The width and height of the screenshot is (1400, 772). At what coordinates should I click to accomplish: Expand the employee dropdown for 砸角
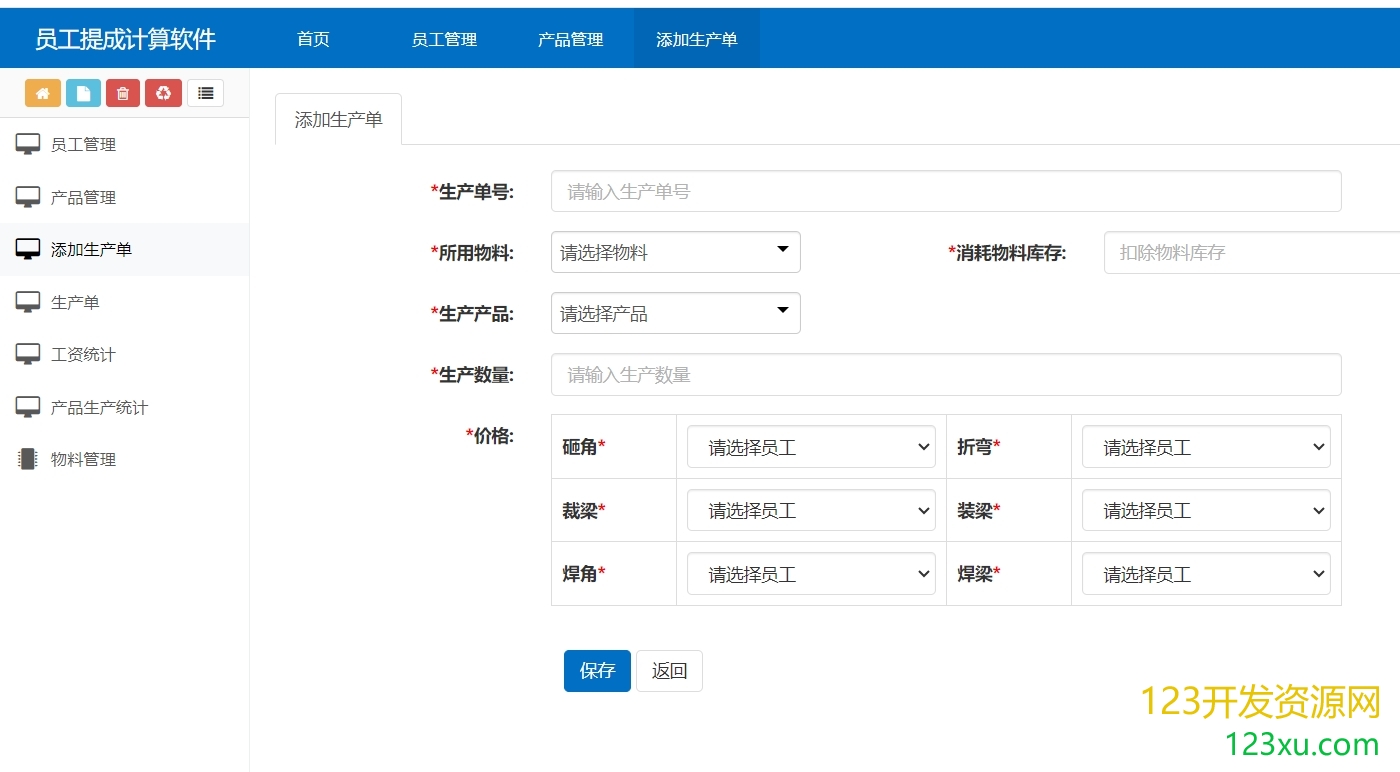tap(810, 447)
